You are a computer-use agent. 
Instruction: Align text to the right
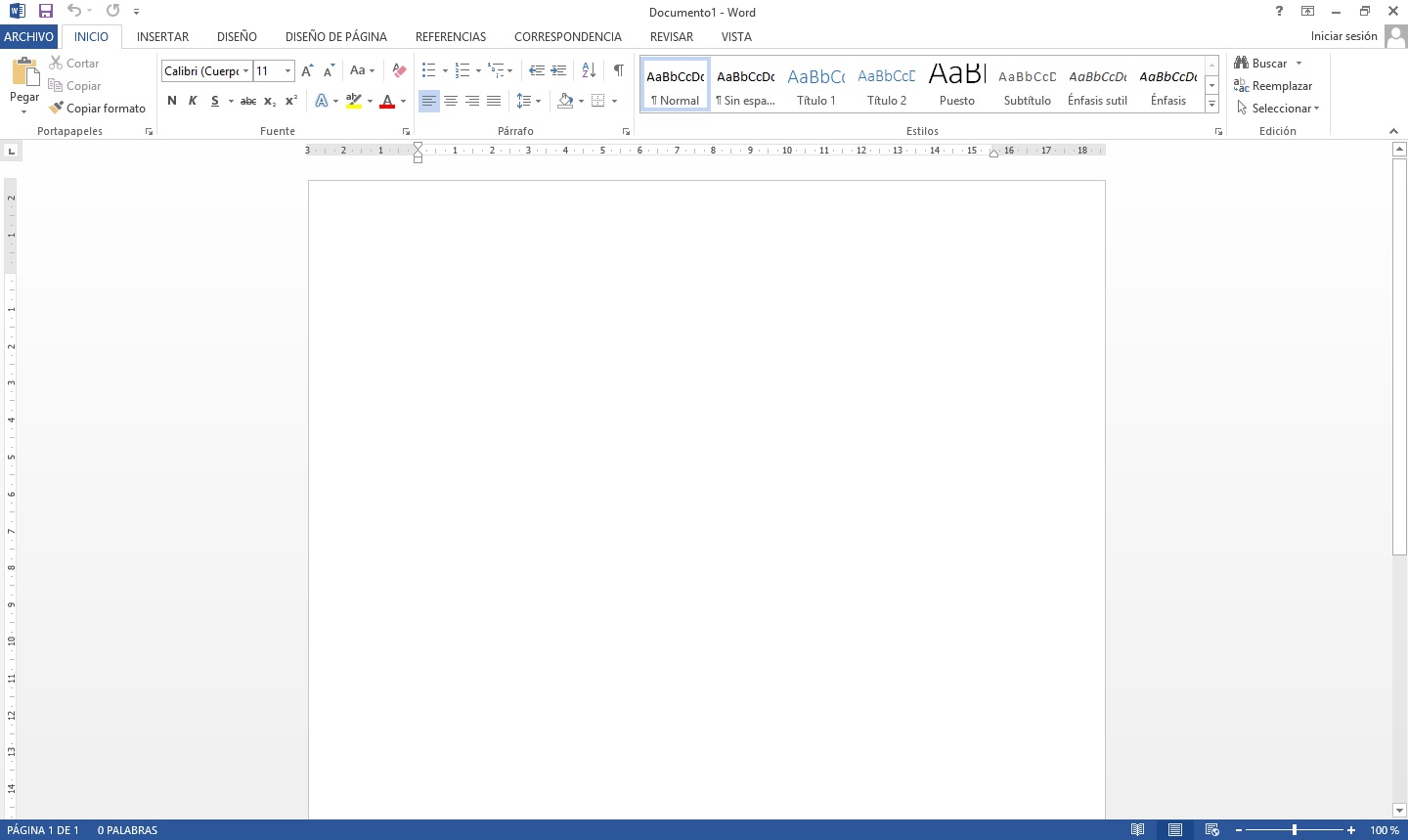click(472, 101)
